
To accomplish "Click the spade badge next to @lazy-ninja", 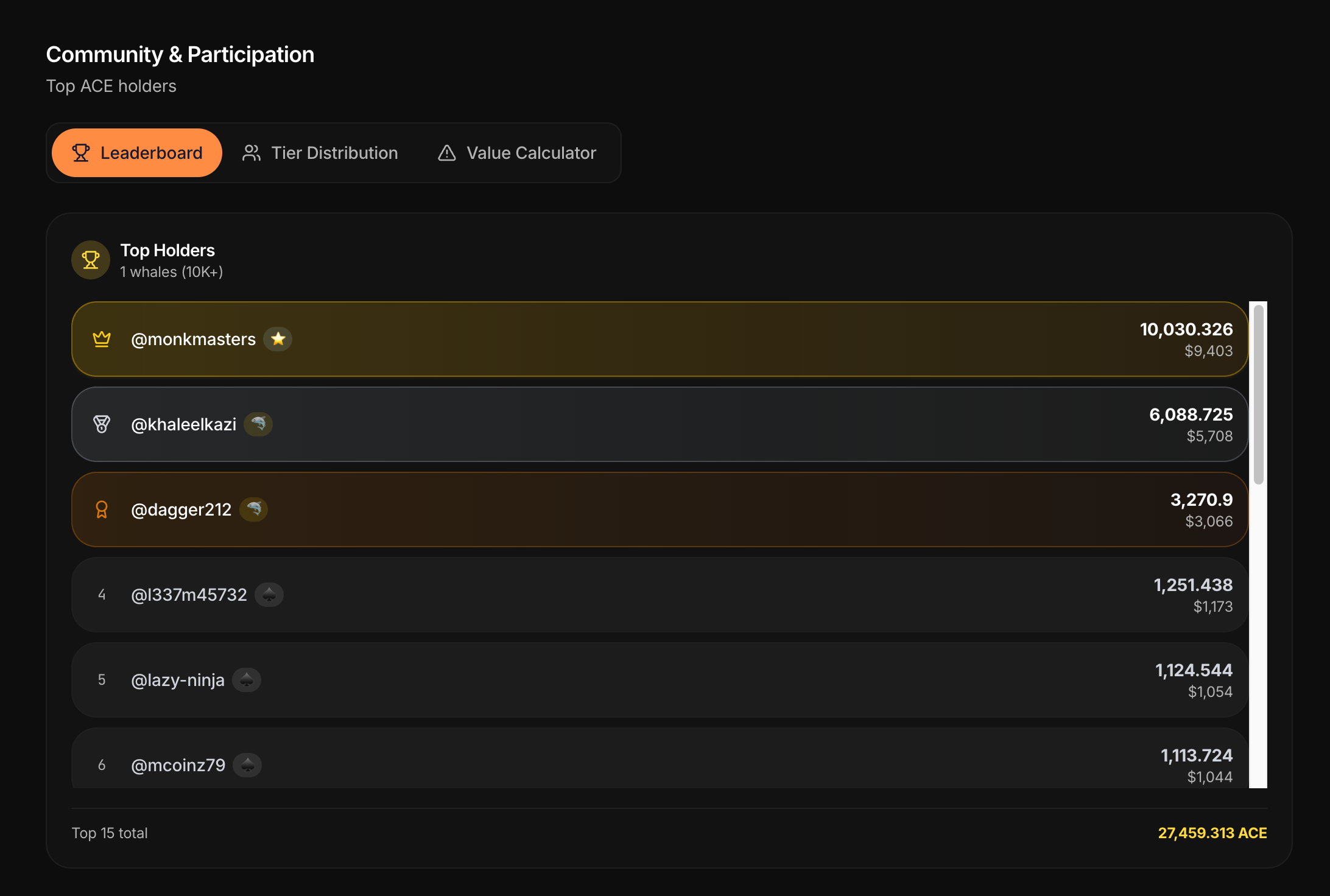I will [247, 680].
